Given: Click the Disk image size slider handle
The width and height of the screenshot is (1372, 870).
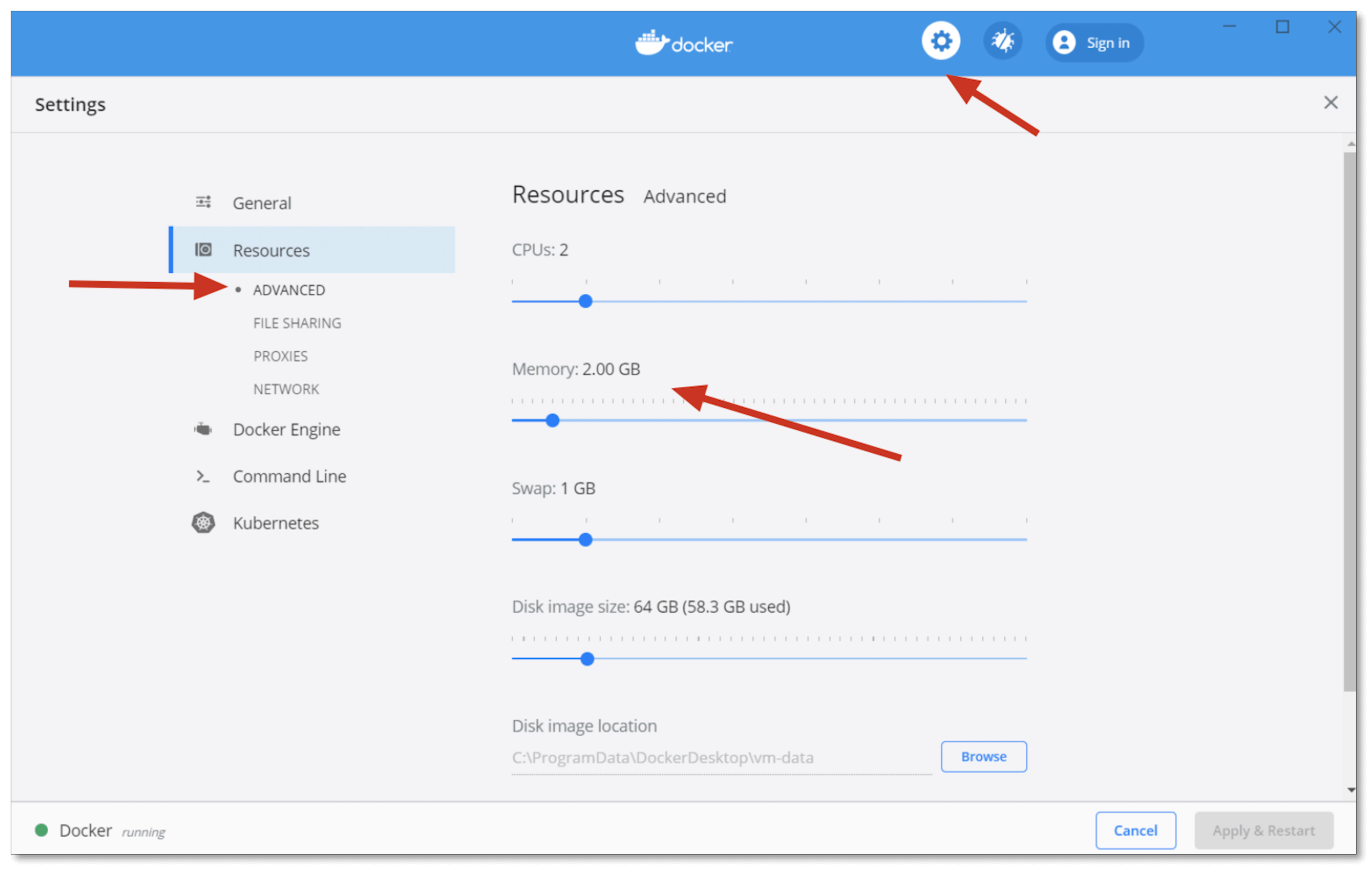Looking at the screenshot, I should coord(587,659).
